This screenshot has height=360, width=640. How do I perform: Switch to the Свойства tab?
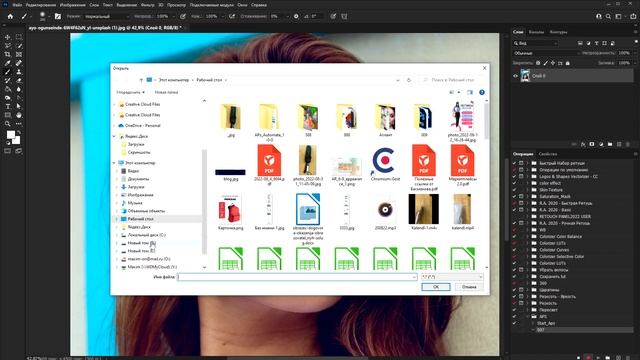point(548,154)
